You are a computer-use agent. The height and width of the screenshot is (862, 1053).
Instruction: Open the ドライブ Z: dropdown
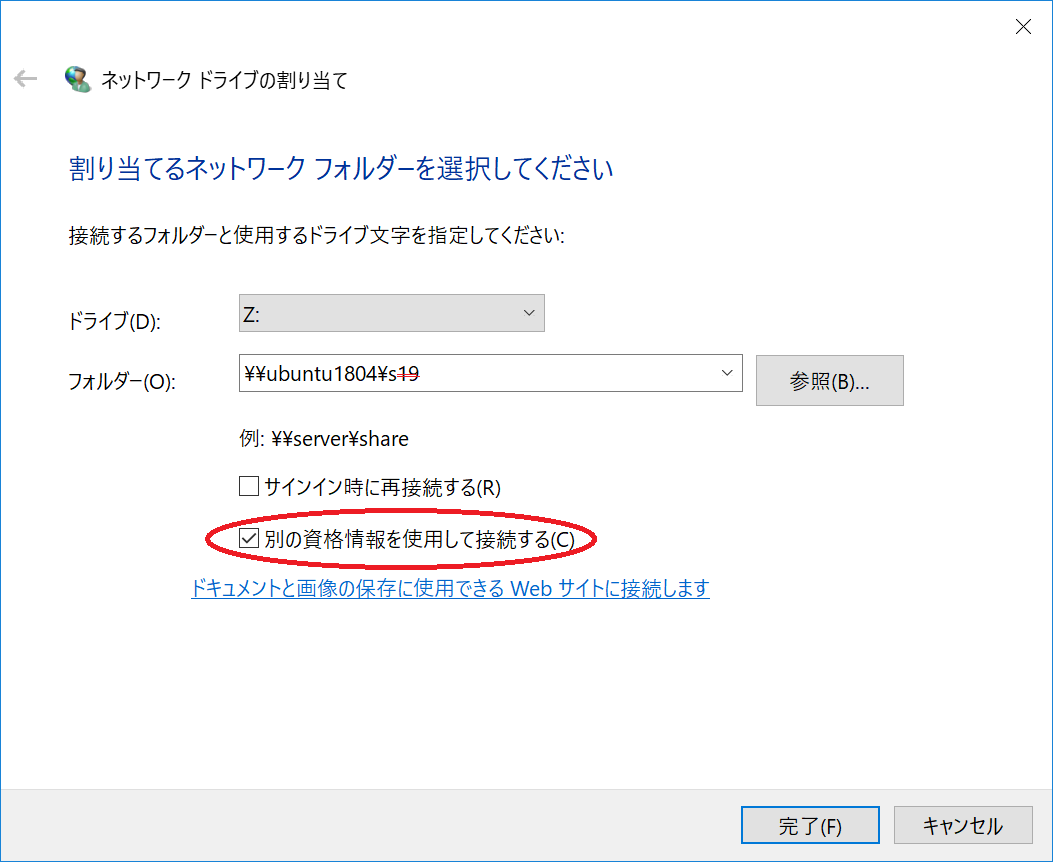pyautogui.click(x=392, y=313)
